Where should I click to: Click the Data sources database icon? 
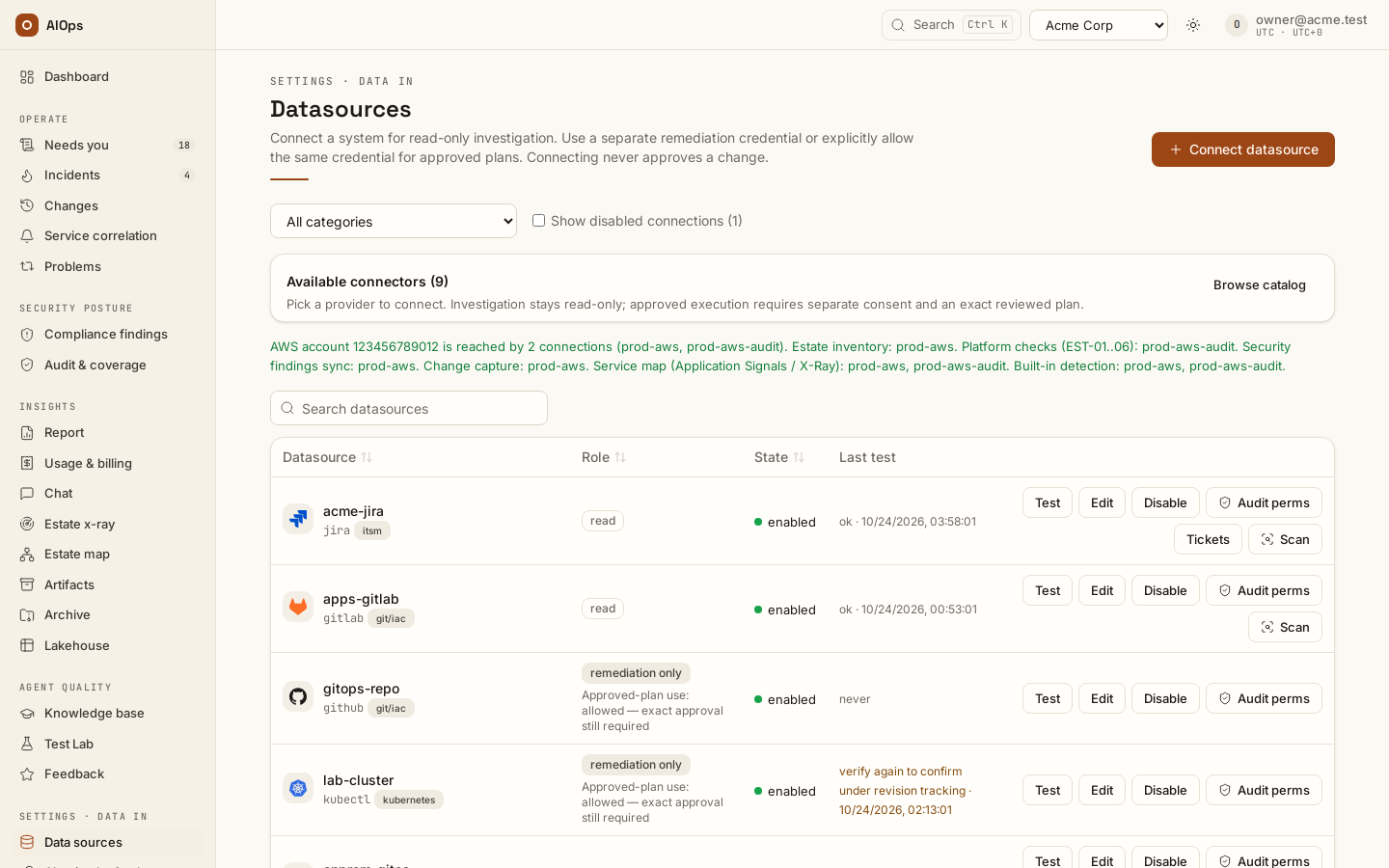click(x=27, y=842)
